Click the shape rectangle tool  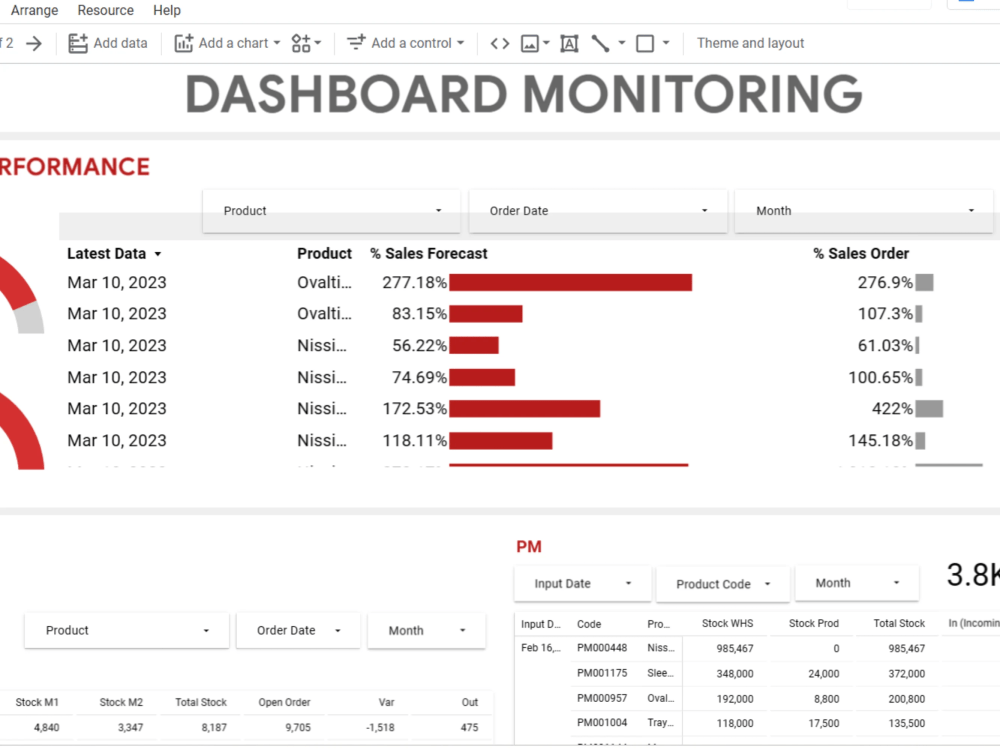click(x=644, y=43)
